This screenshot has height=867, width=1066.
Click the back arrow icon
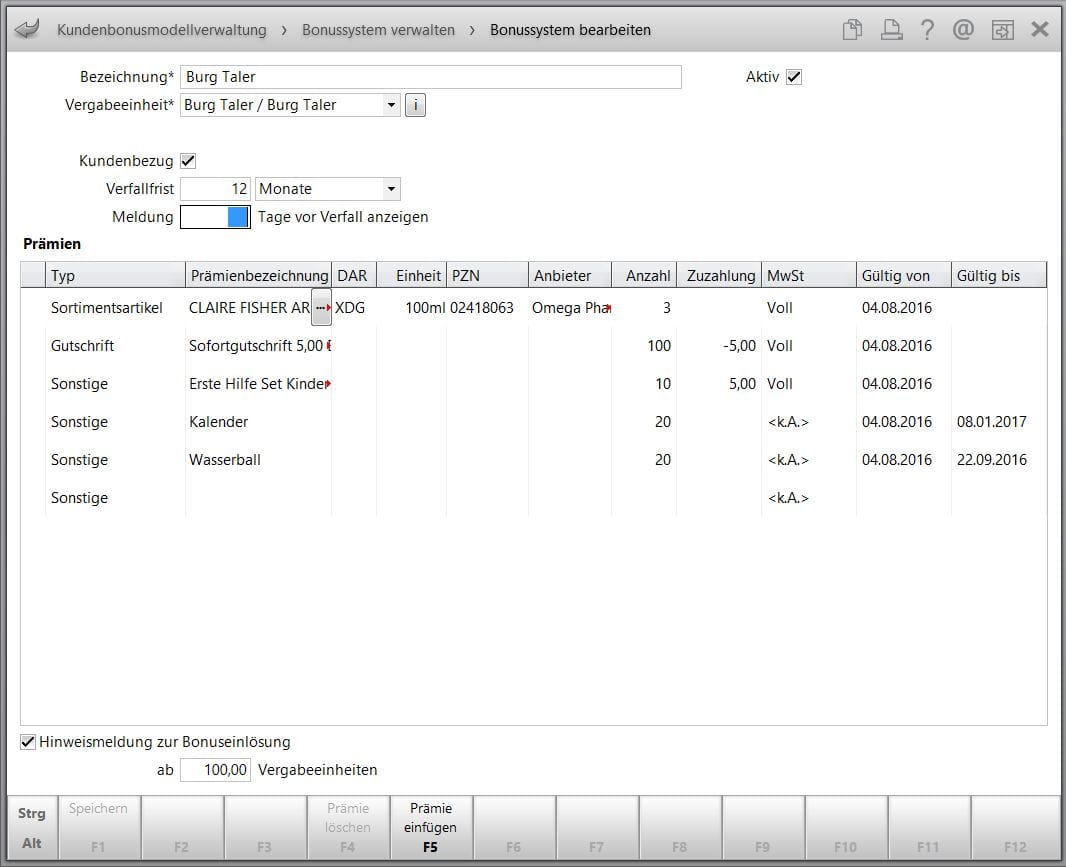(27, 29)
